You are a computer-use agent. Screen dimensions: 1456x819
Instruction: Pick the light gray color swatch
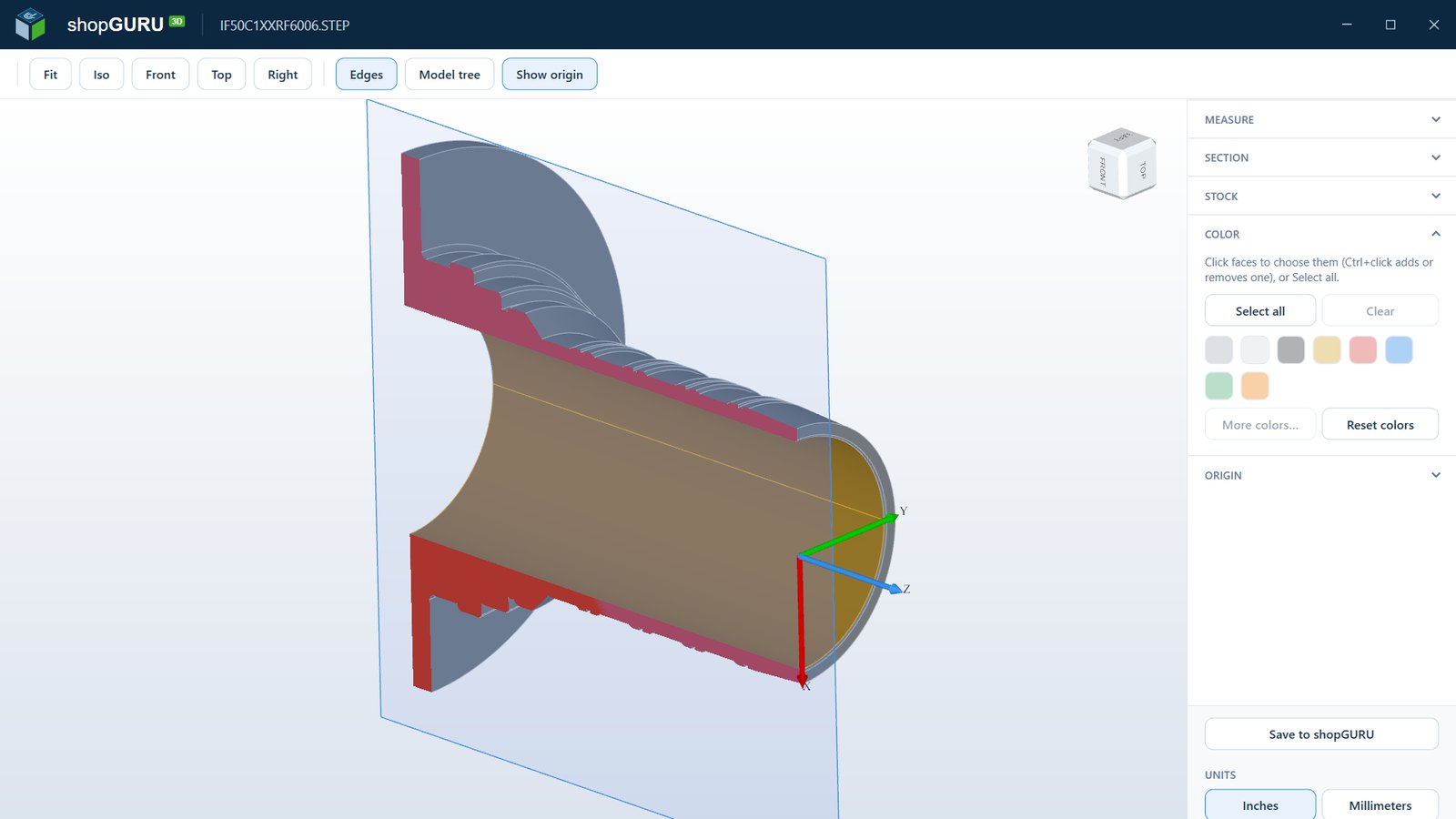(x=1218, y=349)
